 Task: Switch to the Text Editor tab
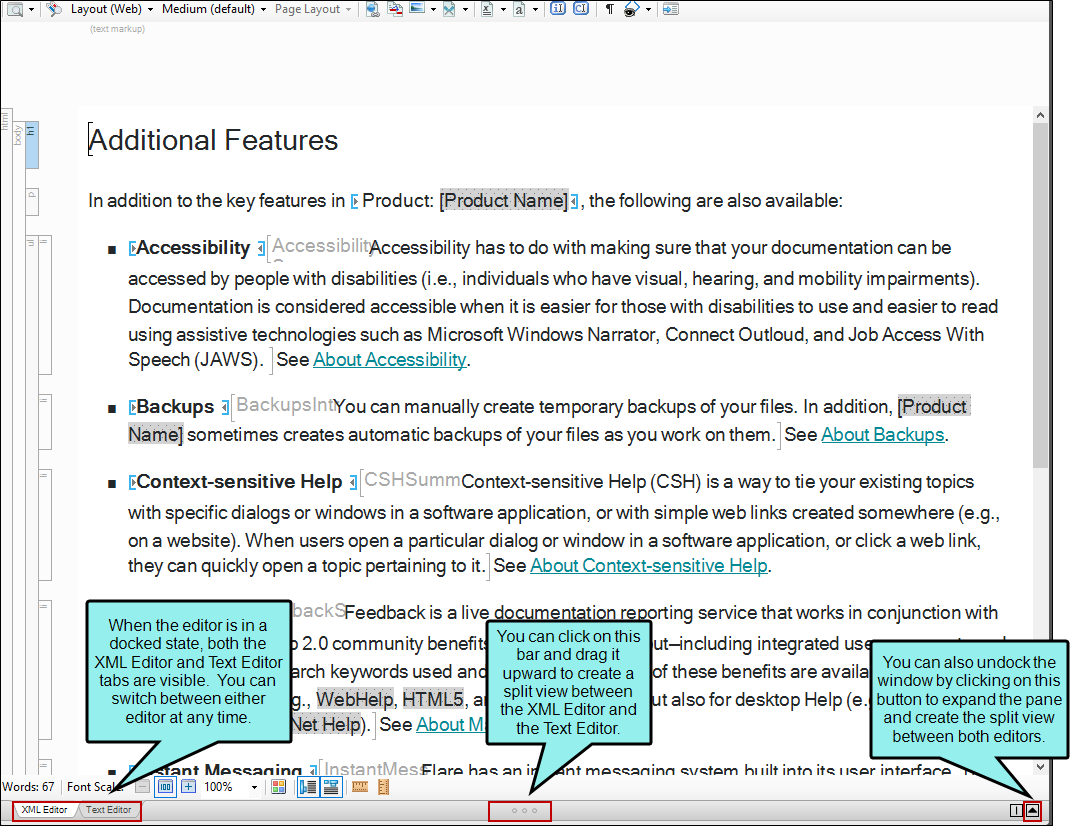pos(108,810)
